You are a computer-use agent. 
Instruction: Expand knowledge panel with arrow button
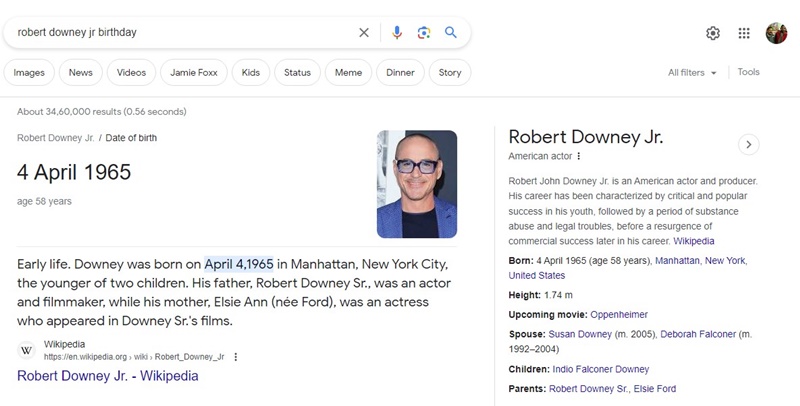coord(748,145)
